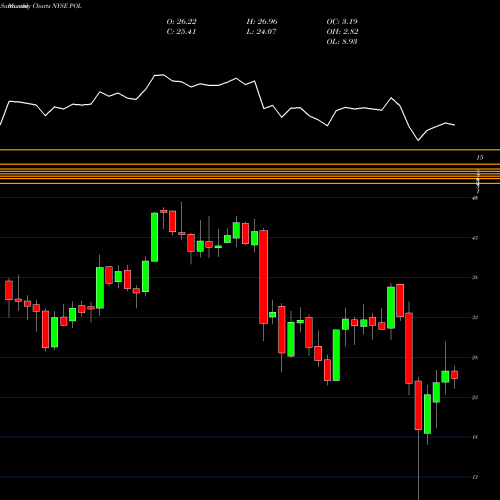Select the high value 'H: 26.96'
The width and height of the screenshot is (500, 500).
pos(262,22)
